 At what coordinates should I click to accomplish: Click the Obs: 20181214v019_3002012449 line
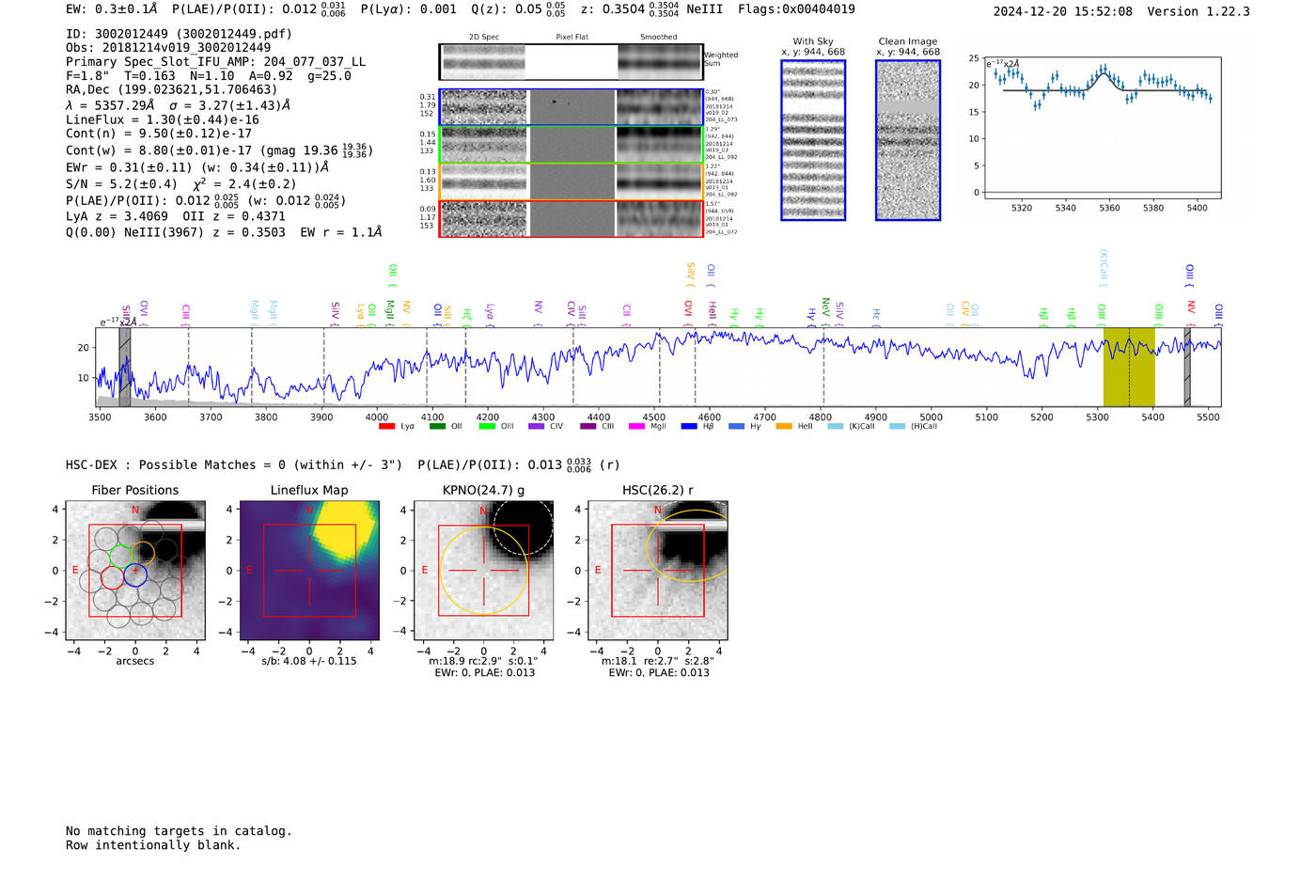click(x=168, y=48)
